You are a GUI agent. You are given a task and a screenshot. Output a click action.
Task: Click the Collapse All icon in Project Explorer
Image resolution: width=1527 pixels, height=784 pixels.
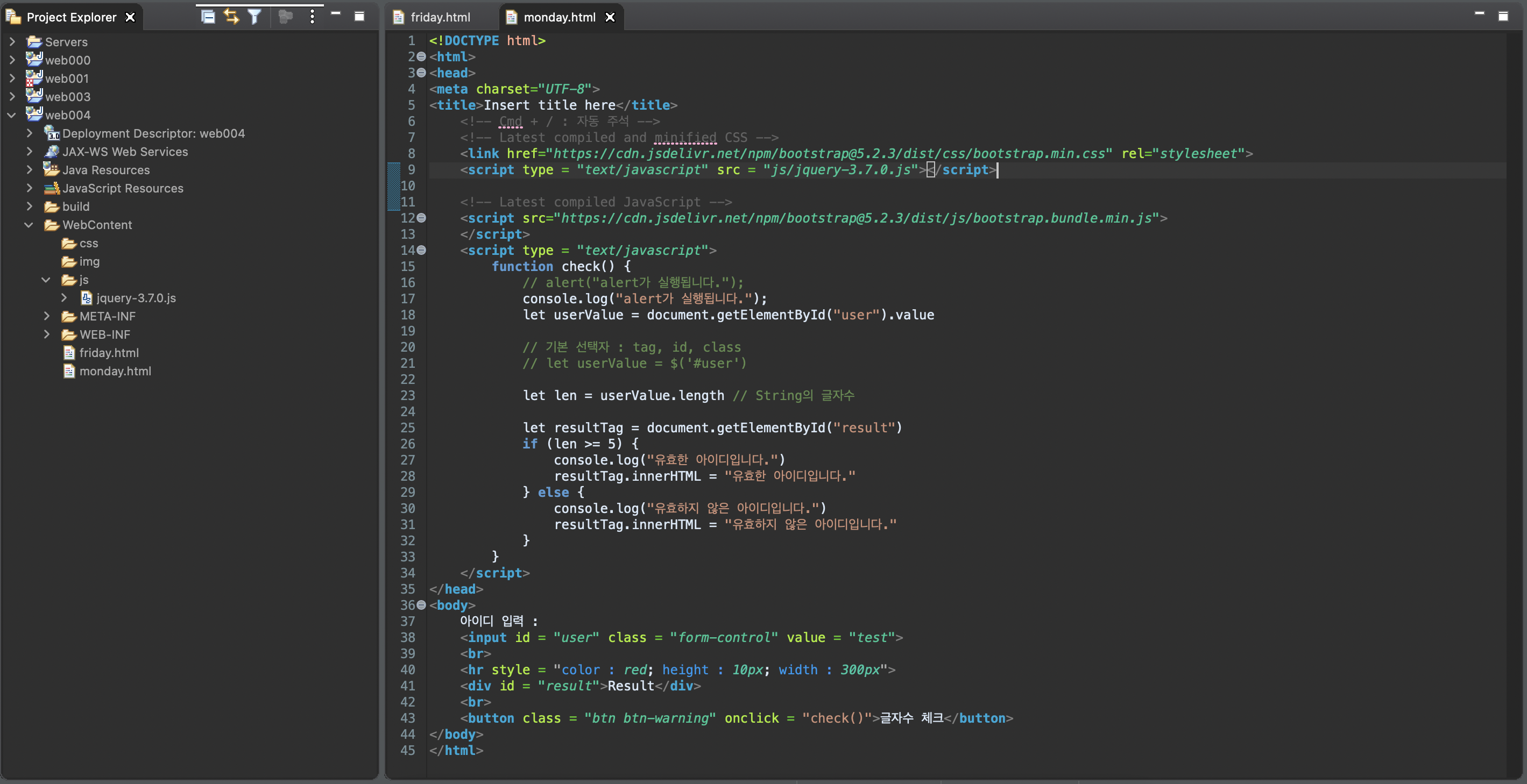[x=208, y=17]
